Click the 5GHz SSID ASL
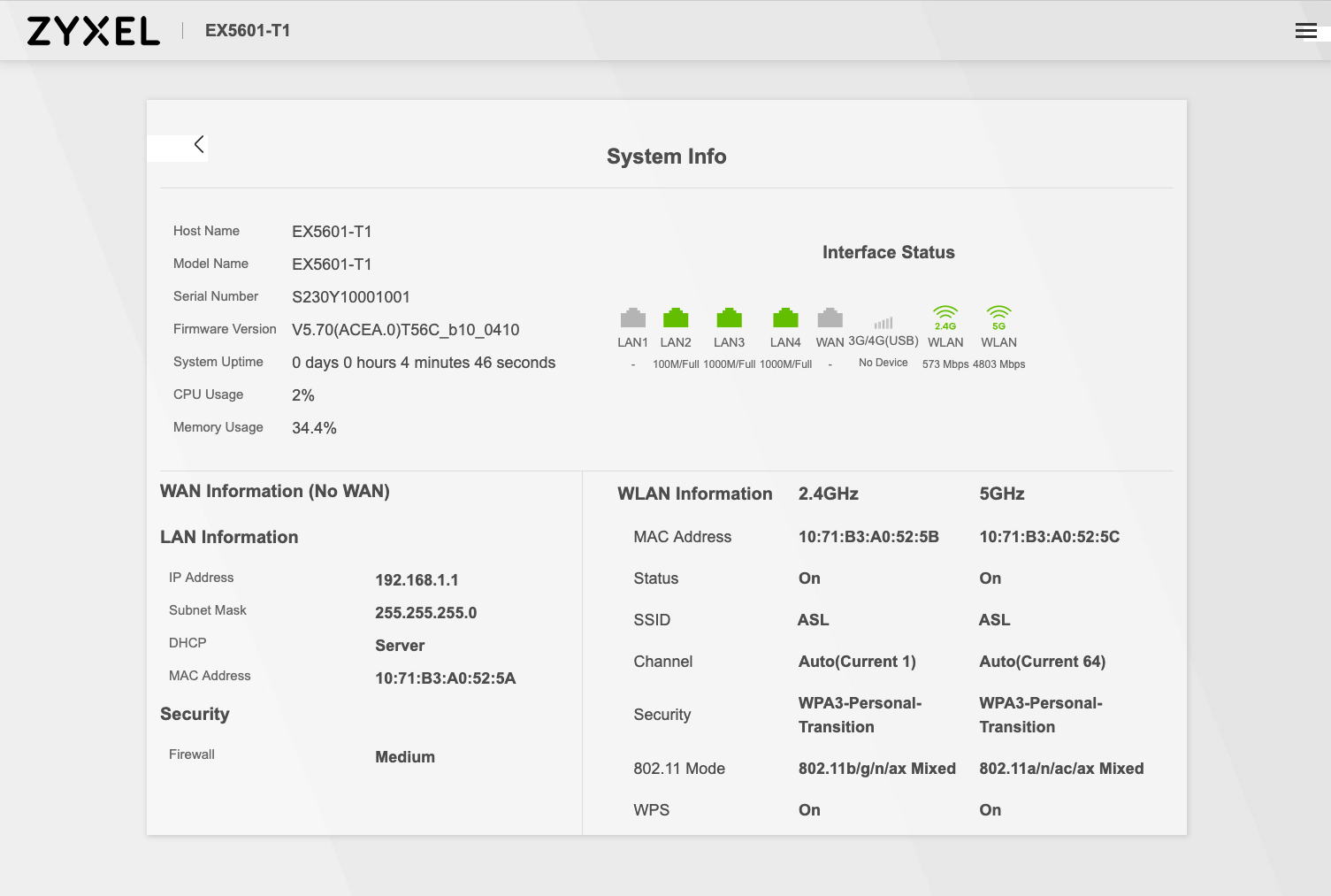This screenshot has height=896, width=1331. [x=994, y=620]
